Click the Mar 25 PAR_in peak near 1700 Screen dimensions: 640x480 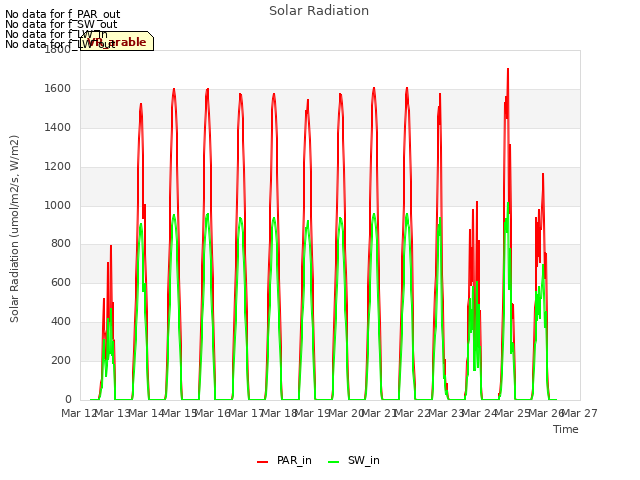click(508, 69)
